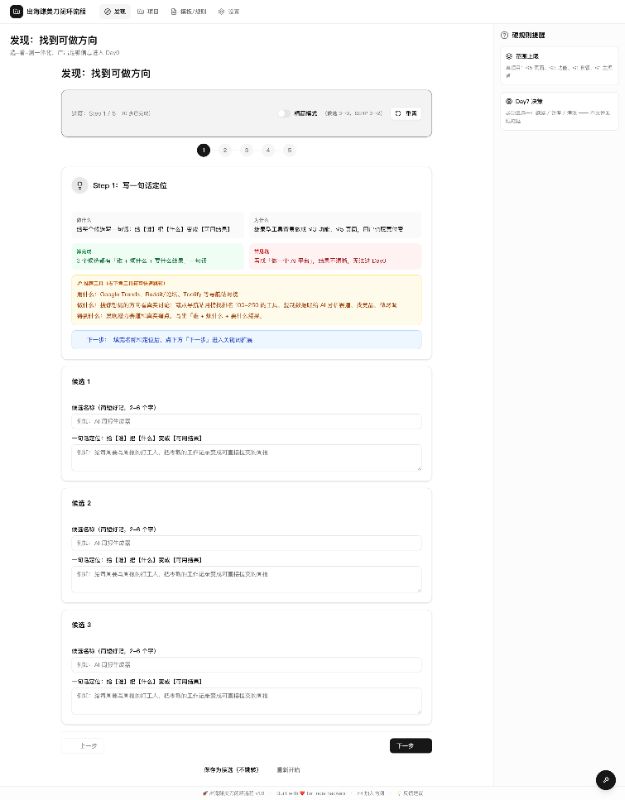Open the floating help button bottom-right
625x800 pixels.
(x=604, y=779)
